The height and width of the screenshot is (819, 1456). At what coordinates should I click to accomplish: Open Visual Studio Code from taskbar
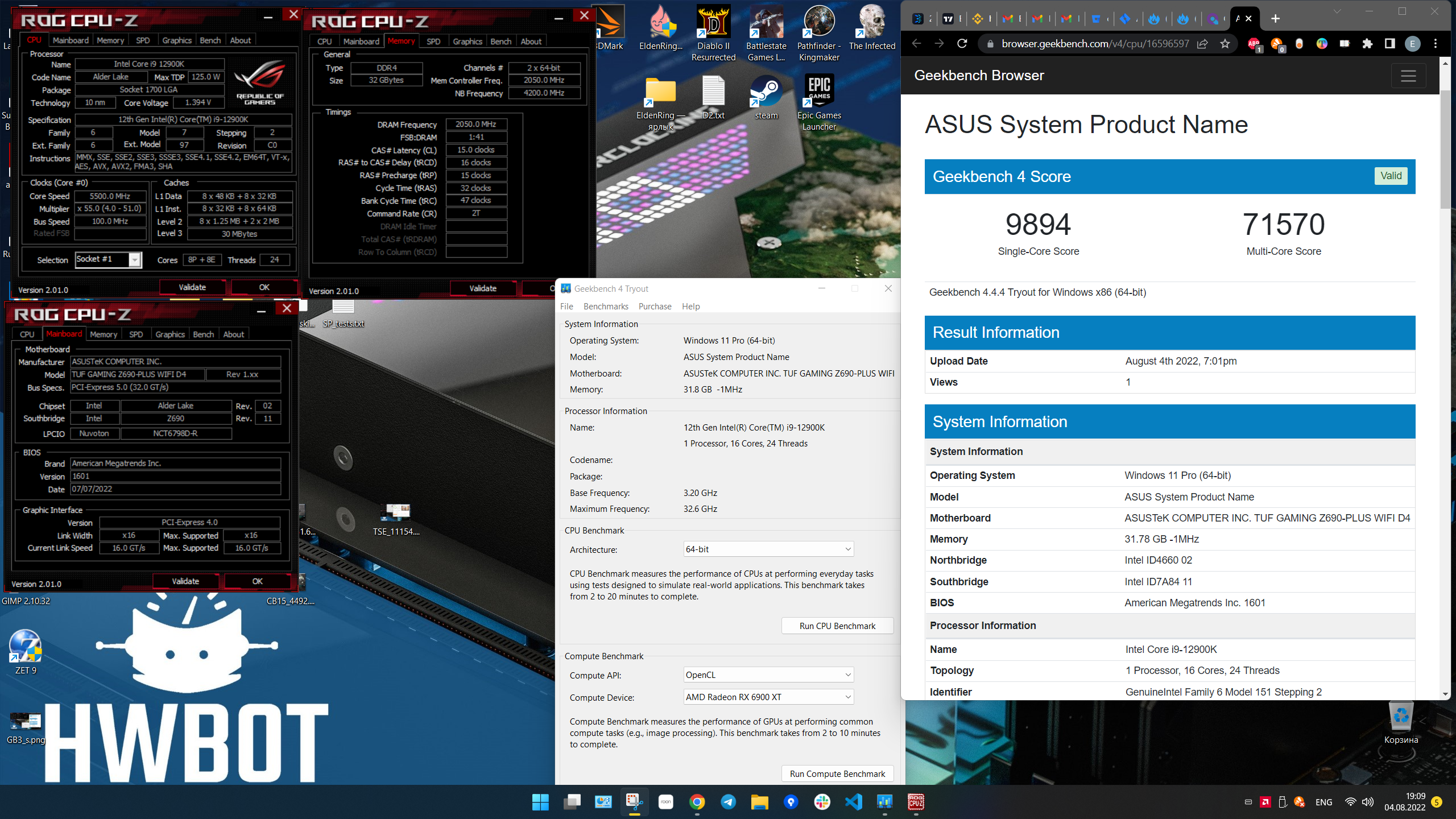point(853,802)
